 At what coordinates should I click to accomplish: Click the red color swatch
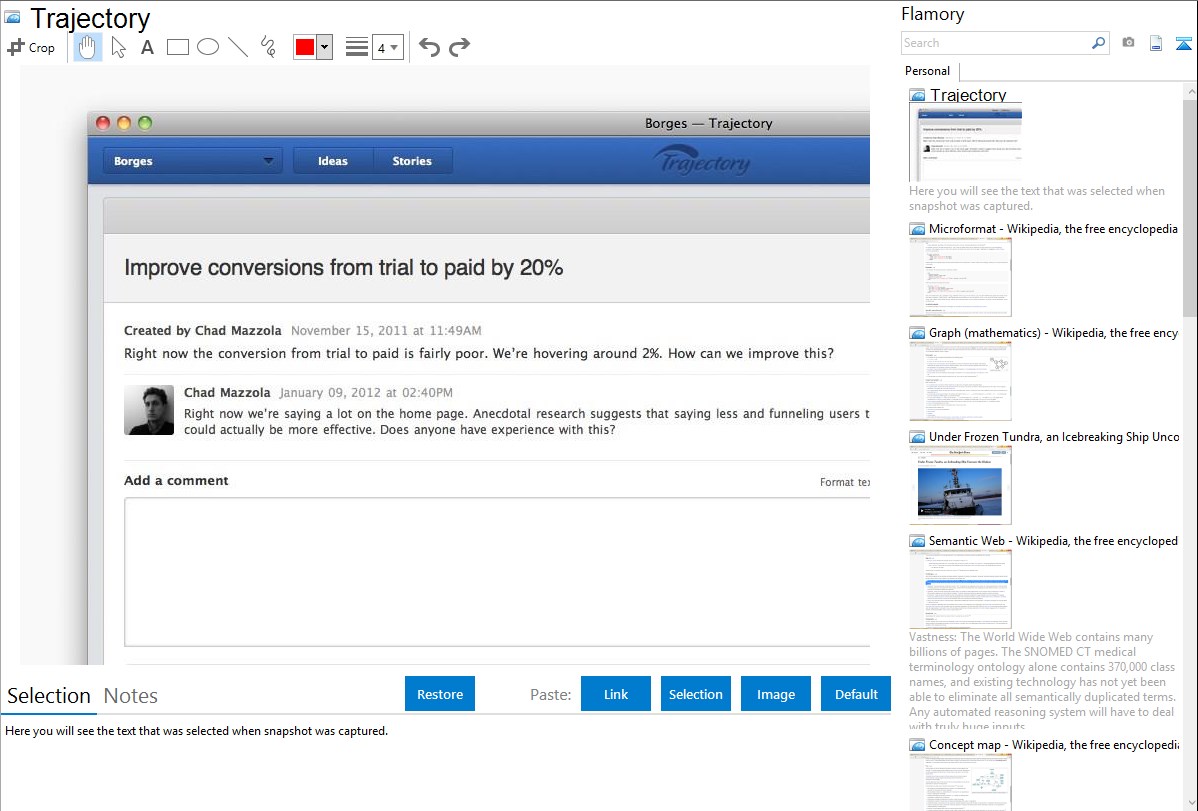pos(305,47)
